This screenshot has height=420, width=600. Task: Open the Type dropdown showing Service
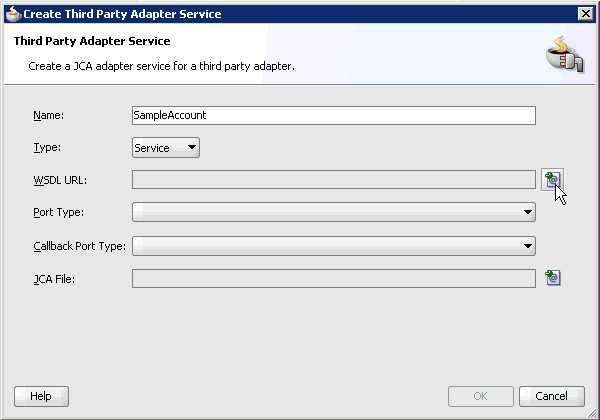click(166, 148)
